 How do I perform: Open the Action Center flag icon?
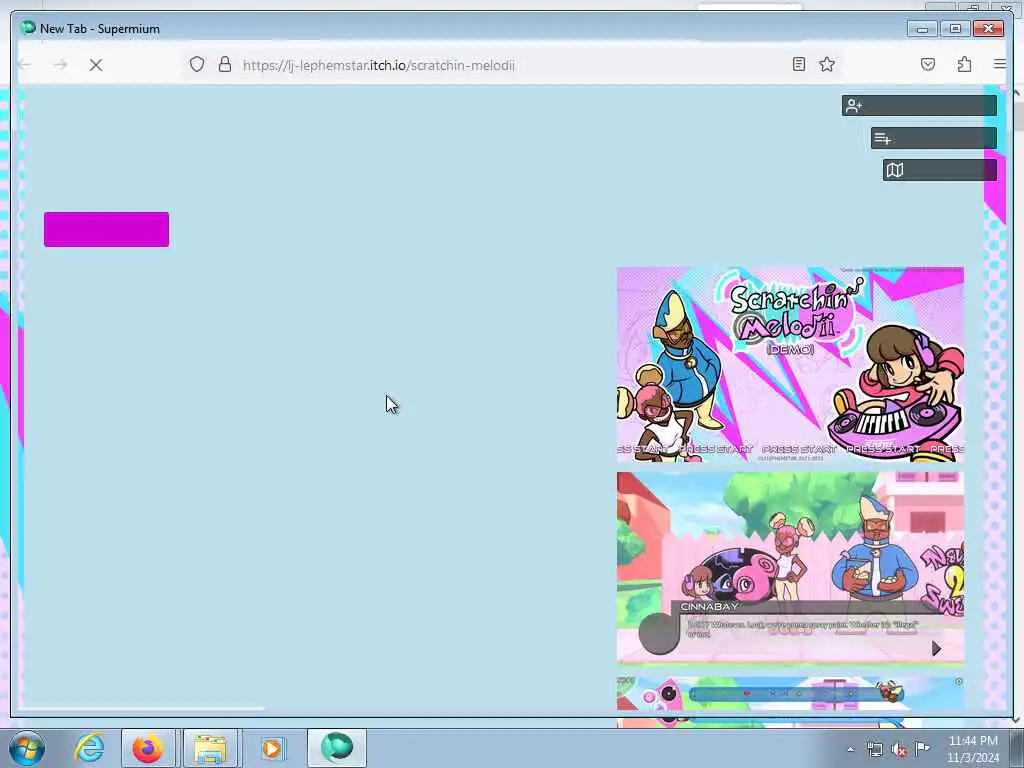coord(922,748)
